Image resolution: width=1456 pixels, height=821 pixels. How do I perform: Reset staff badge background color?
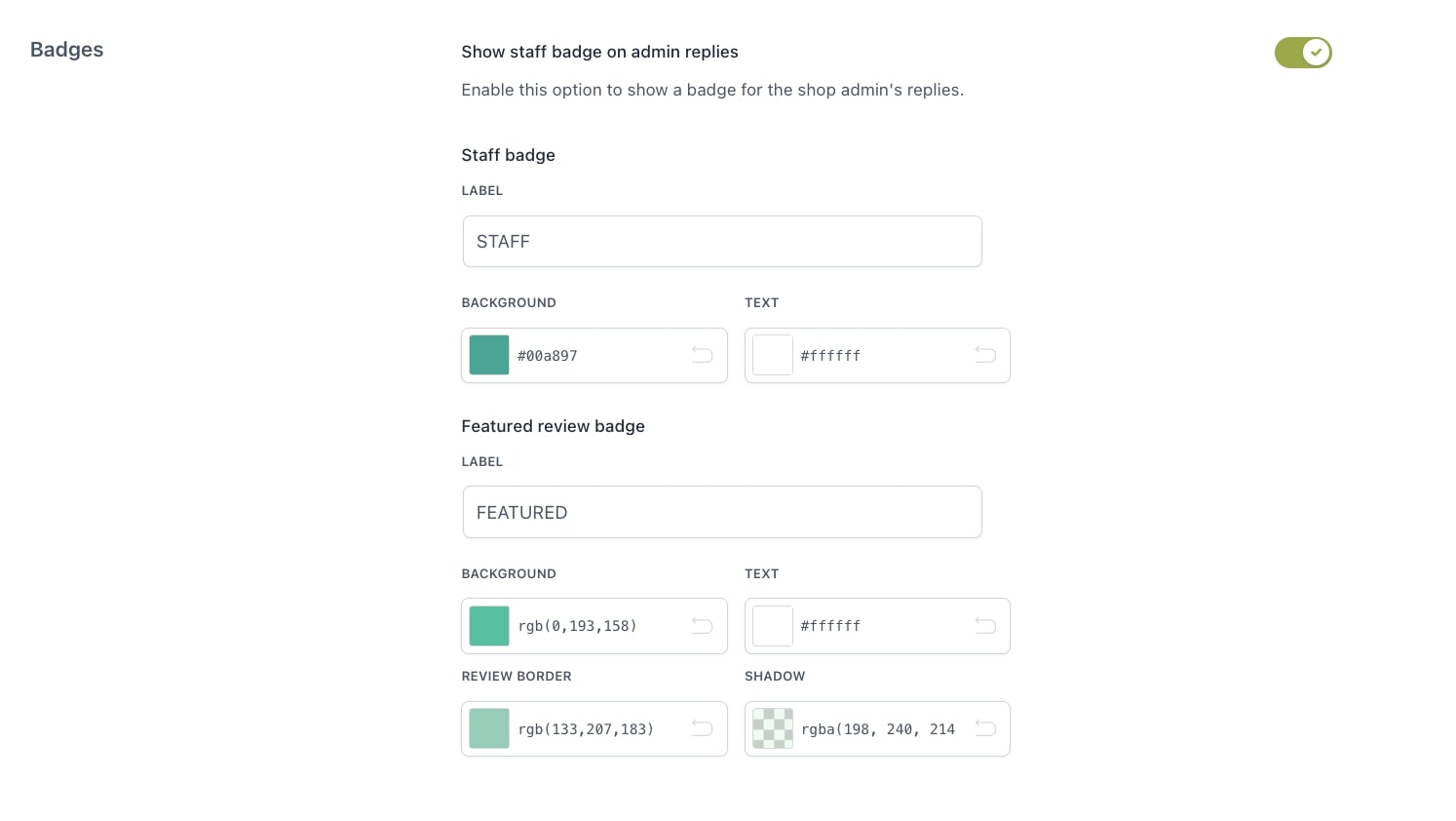(x=702, y=355)
